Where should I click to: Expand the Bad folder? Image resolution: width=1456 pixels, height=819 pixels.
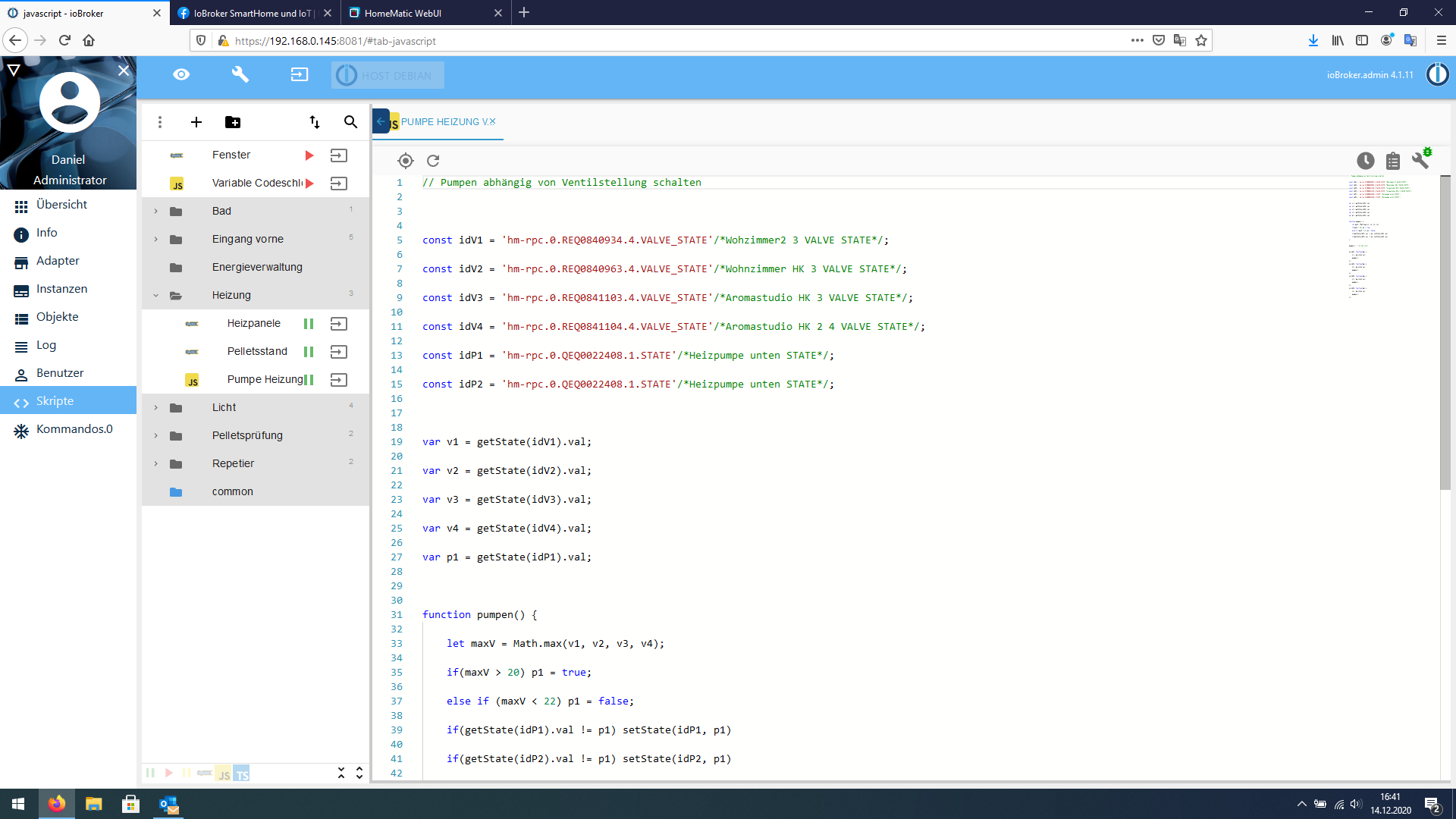(156, 212)
